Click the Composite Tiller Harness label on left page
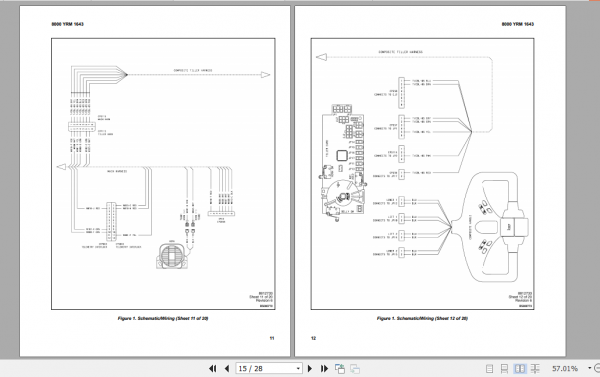This screenshot has width=600, height=377. (x=193, y=71)
